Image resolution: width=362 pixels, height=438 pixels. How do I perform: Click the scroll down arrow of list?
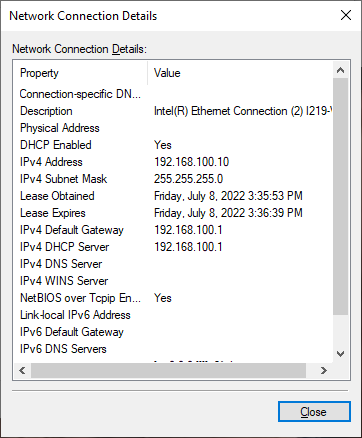tap(340, 354)
